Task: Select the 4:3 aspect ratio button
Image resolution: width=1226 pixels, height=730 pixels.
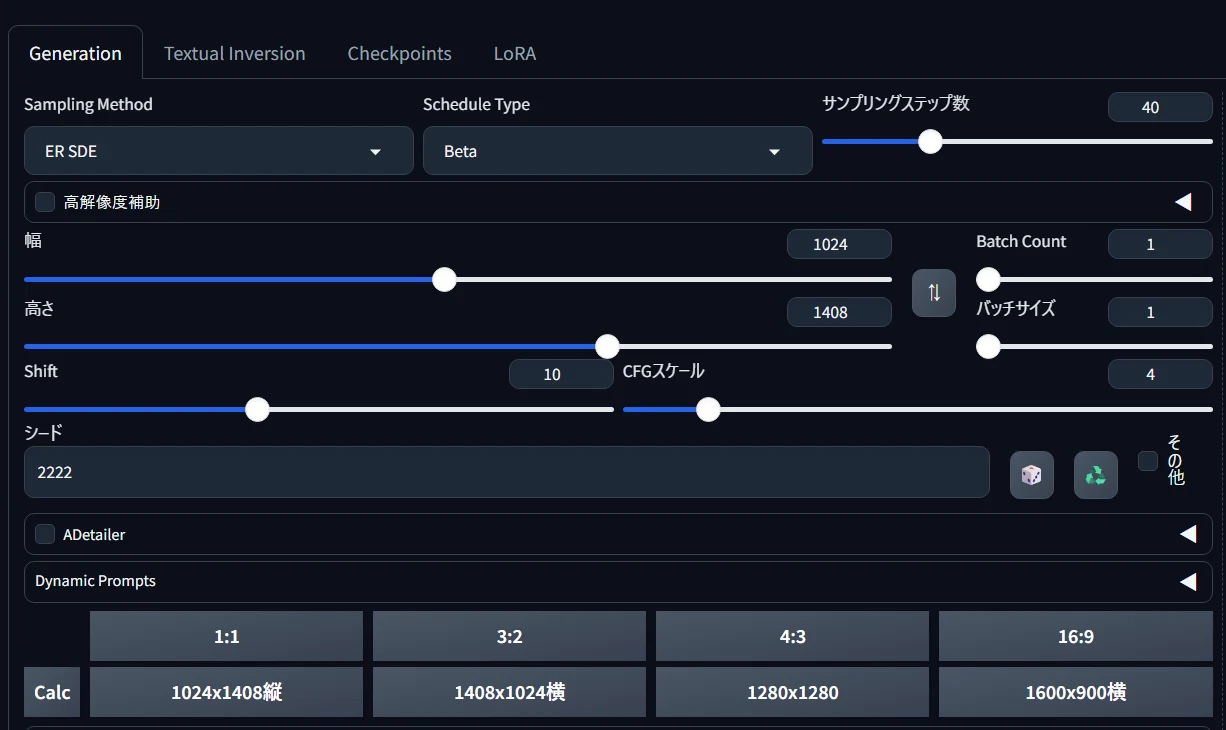Action: [x=793, y=636]
